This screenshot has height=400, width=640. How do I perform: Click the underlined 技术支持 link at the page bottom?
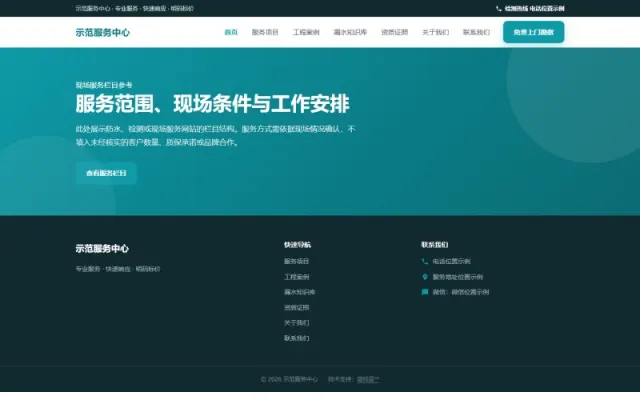[x=368, y=380]
